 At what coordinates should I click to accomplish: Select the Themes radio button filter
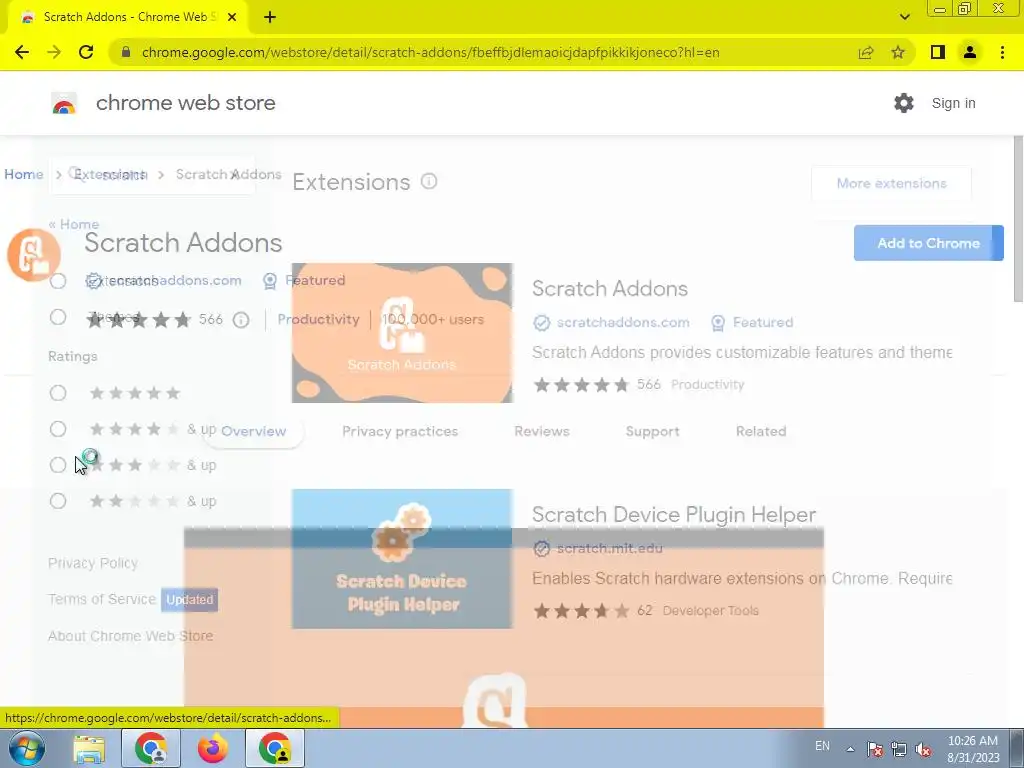click(58, 317)
